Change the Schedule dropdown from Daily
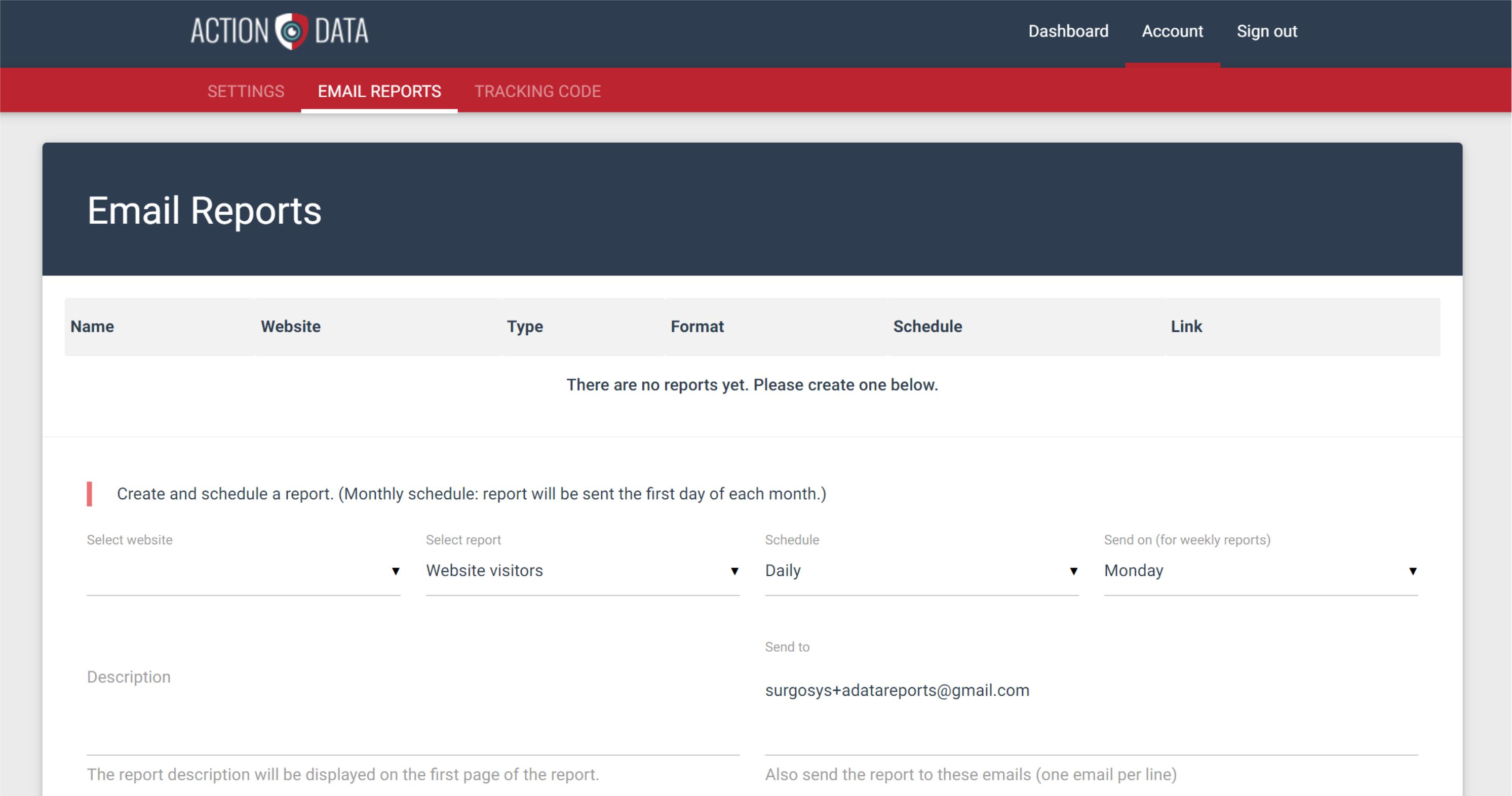This screenshot has height=796, width=1512. tap(921, 571)
